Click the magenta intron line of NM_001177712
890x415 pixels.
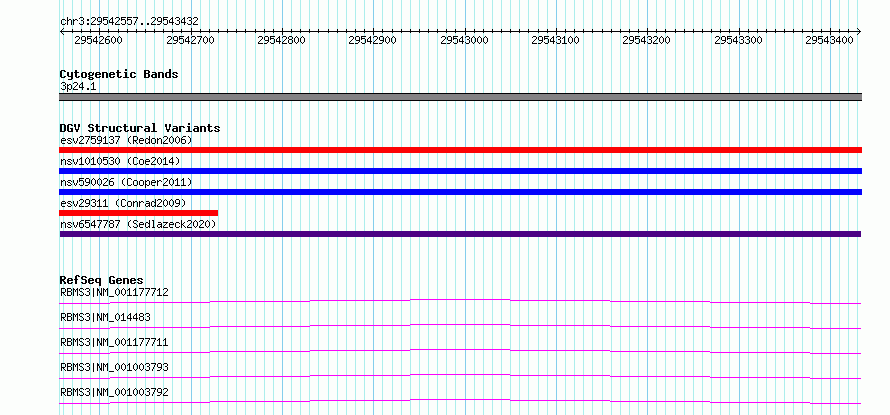[460, 301]
